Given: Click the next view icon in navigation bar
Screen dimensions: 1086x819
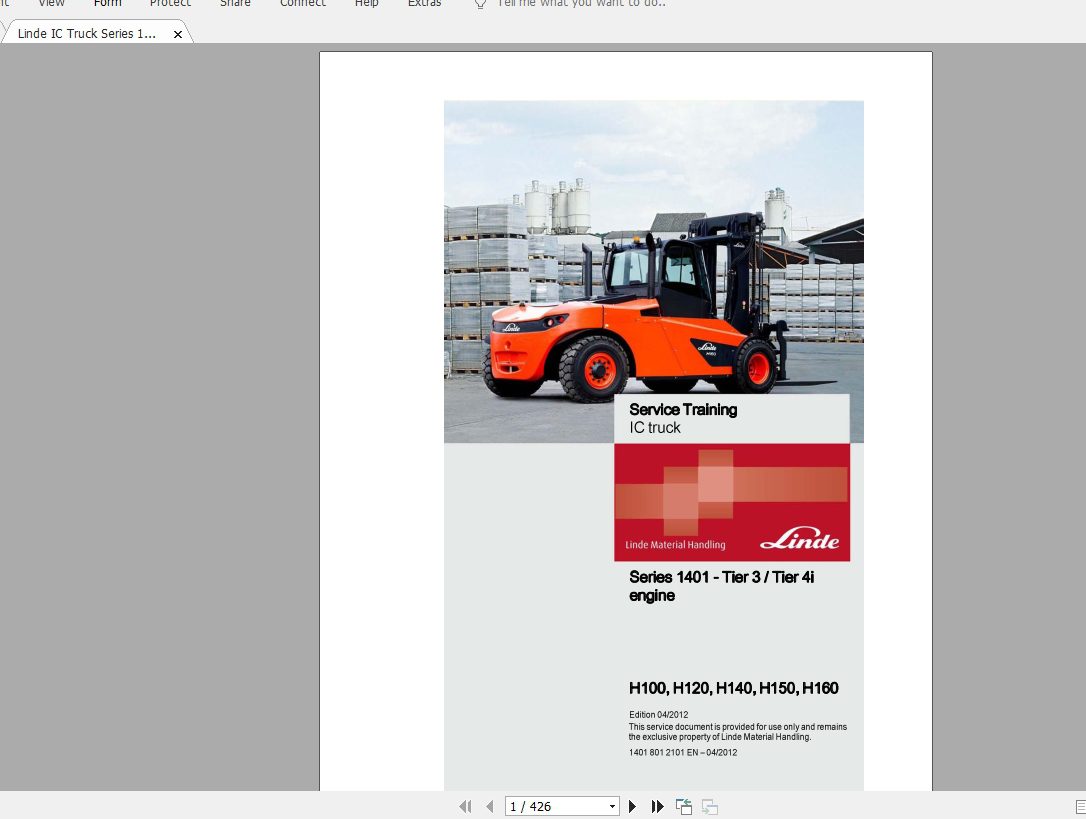Looking at the screenshot, I should click(x=710, y=807).
